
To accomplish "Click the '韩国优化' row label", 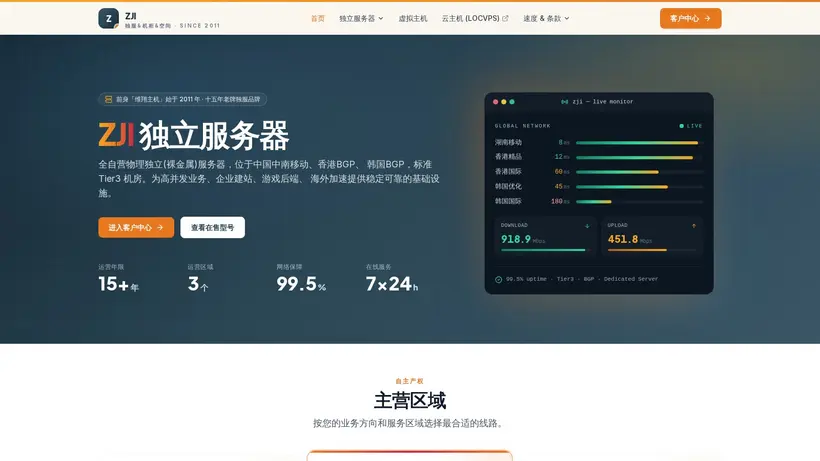I will coord(508,186).
